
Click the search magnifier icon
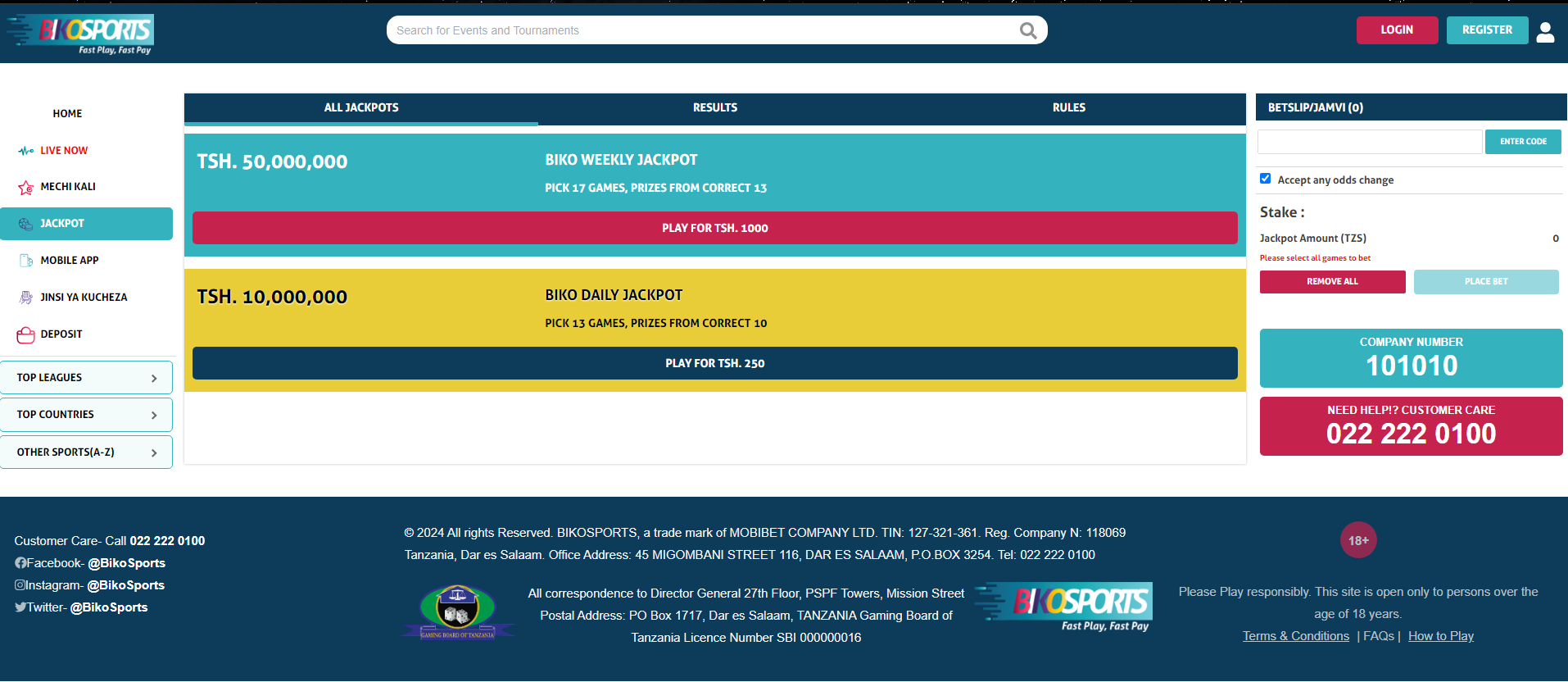1028,30
